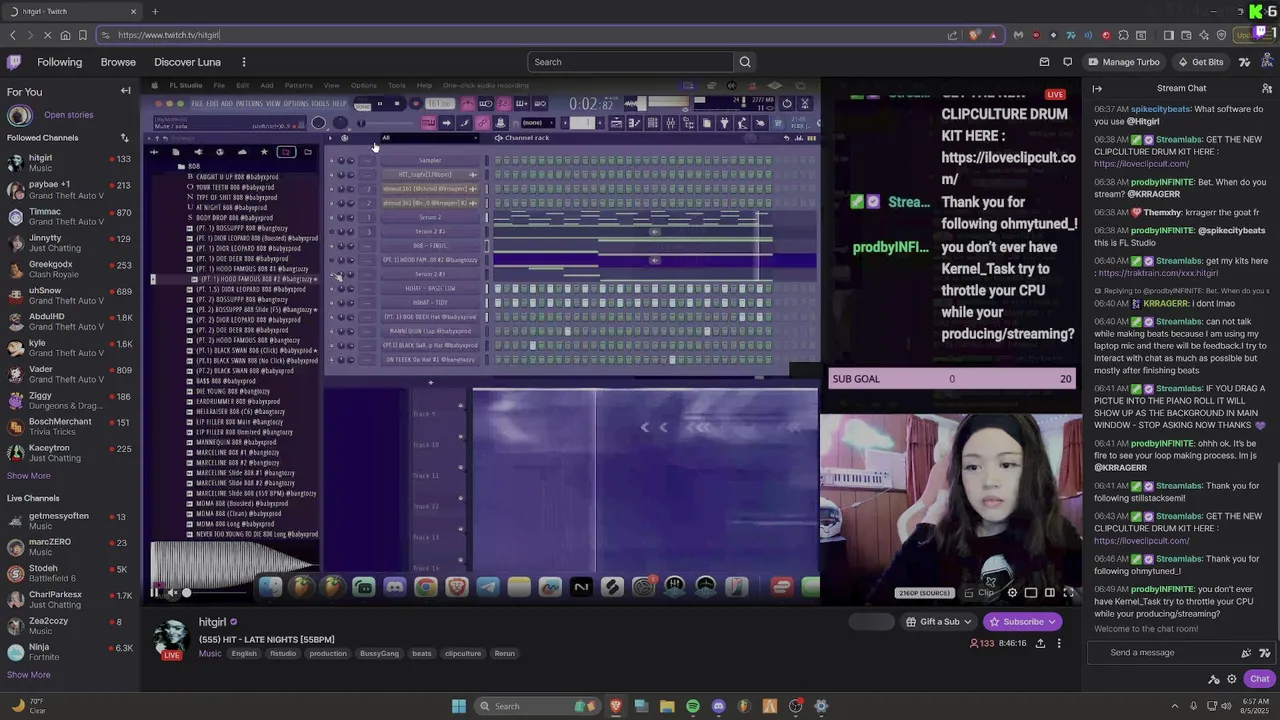Open the whispers speech-bubble icon

(1067, 62)
